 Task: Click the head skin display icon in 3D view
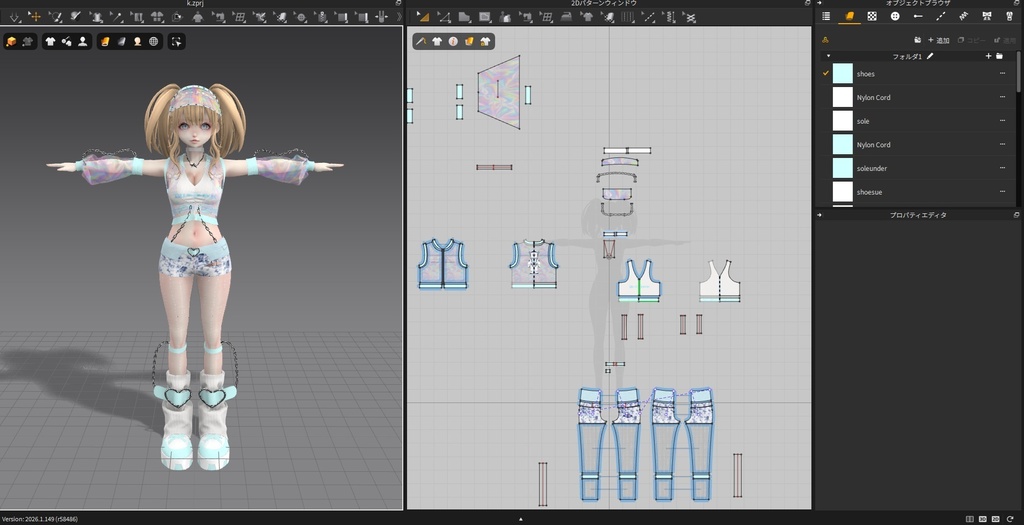pos(138,42)
